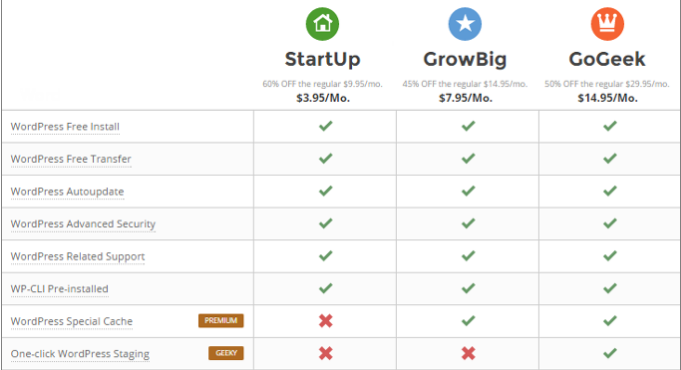This screenshot has width=681, height=370.
Task: Click GrowBig checkmark for WordPress Special Cache
Action: [468, 321]
